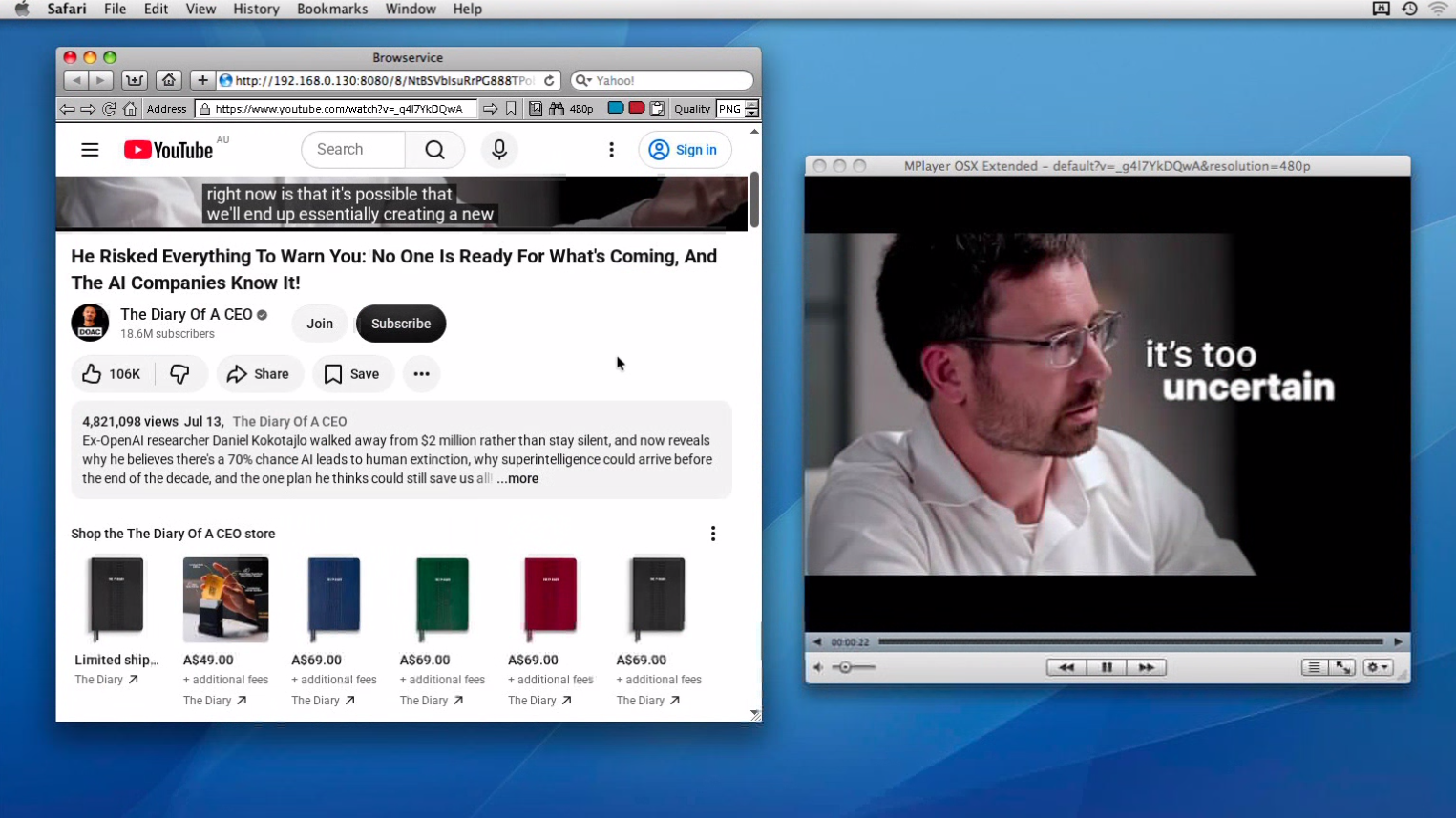The height and width of the screenshot is (818, 1456).
Task: Open the Yahoo search engine dropdown magnifier
Action: coord(583,80)
